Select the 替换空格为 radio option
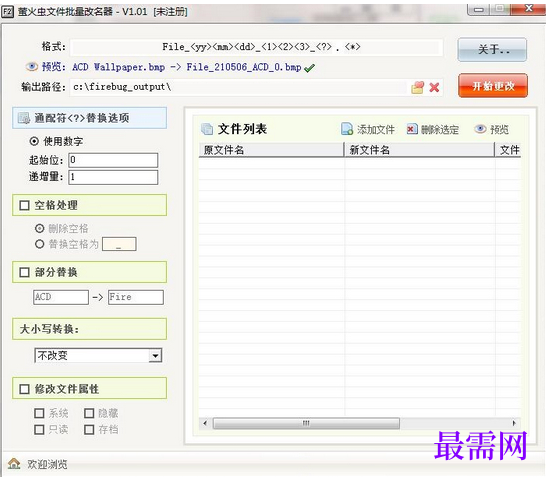 40,244
